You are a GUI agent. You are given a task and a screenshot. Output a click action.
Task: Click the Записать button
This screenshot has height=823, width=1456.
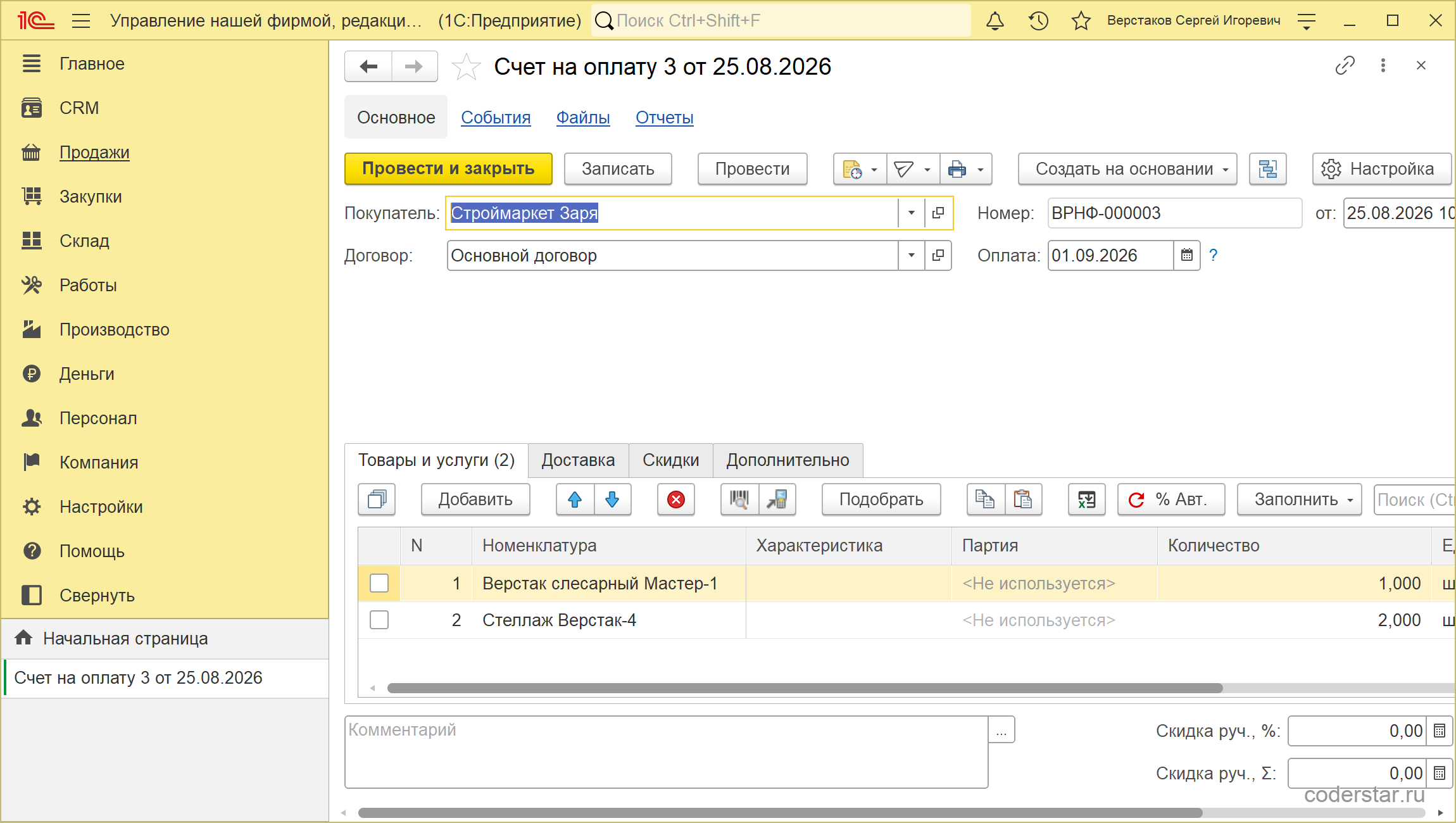point(618,169)
